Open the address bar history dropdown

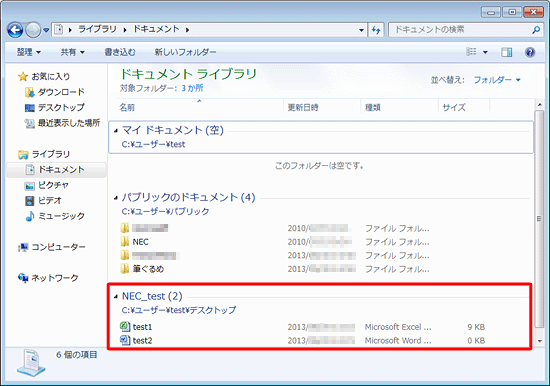pyautogui.click(x=361, y=30)
